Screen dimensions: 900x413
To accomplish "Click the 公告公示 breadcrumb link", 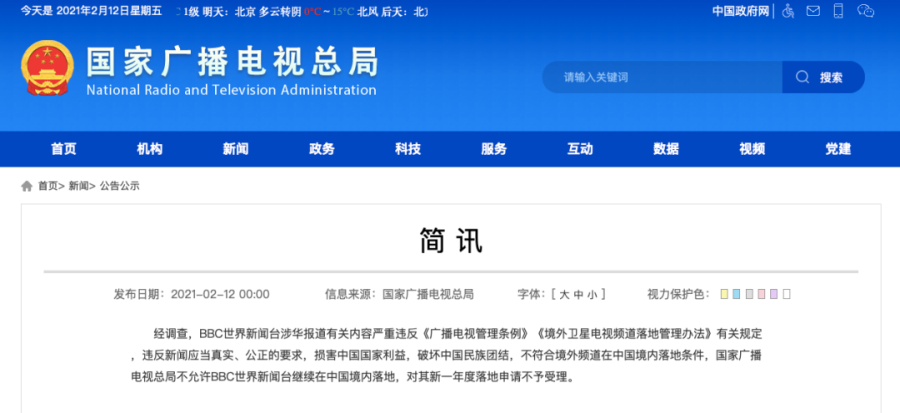I will 120,186.
